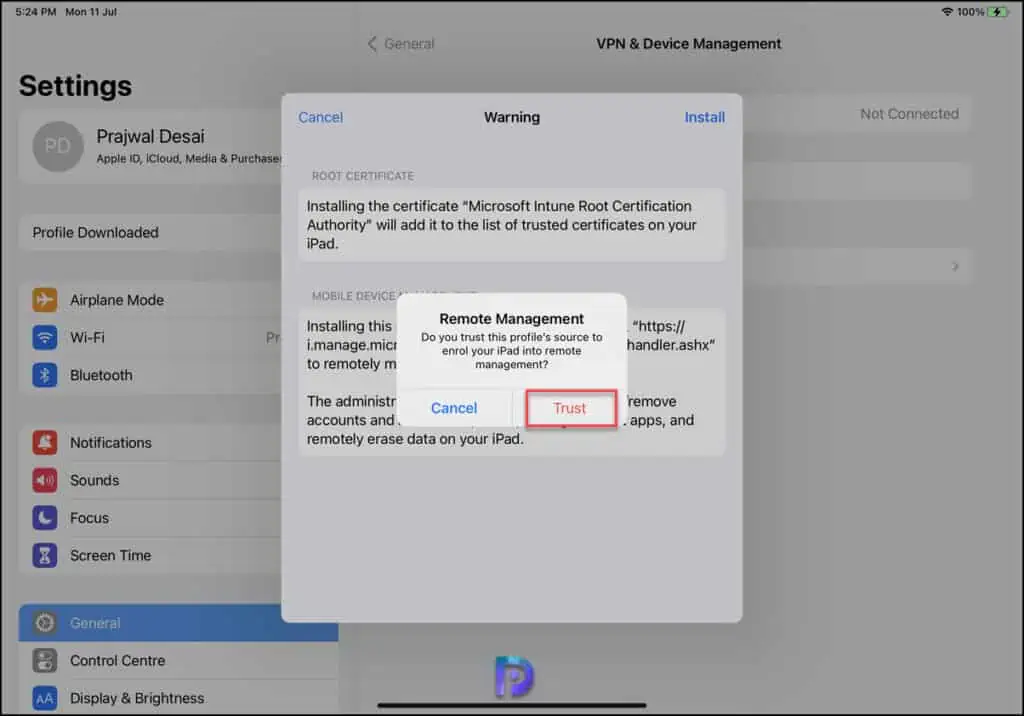Screen dimensions: 1024x716
Task: Open Sounds settings
Action: (x=150, y=481)
